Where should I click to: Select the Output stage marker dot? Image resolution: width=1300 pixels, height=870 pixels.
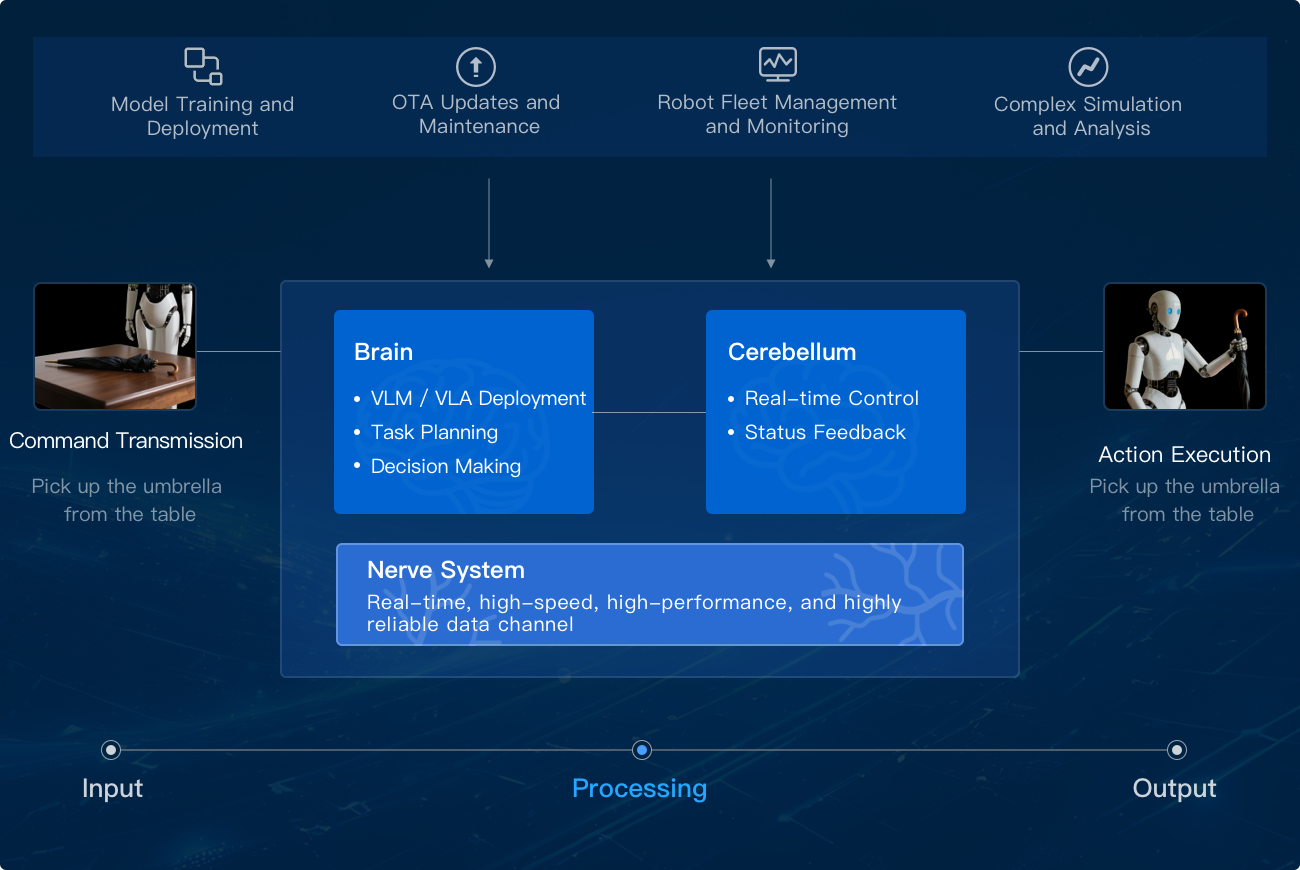(1177, 750)
